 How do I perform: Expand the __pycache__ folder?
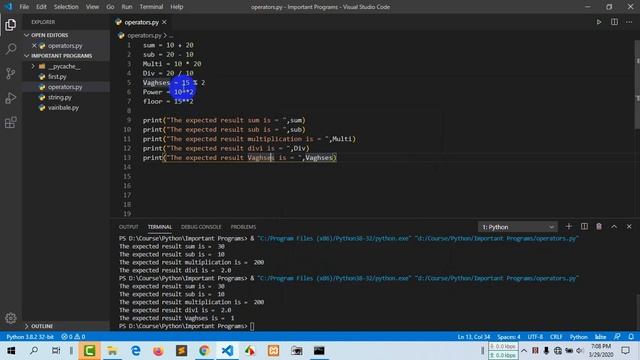[33, 66]
